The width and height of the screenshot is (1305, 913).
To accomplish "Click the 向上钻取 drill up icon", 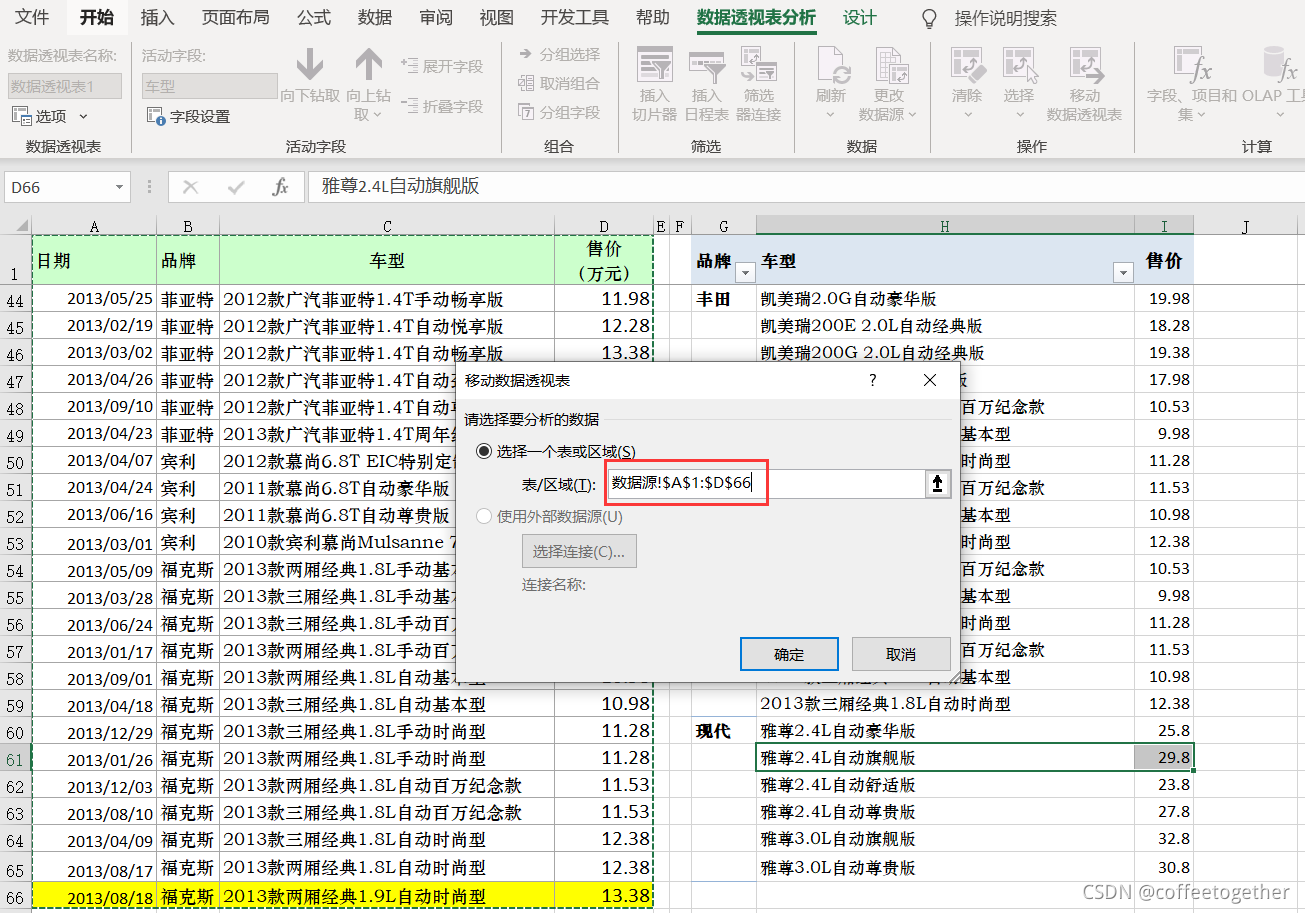I will (369, 66).
